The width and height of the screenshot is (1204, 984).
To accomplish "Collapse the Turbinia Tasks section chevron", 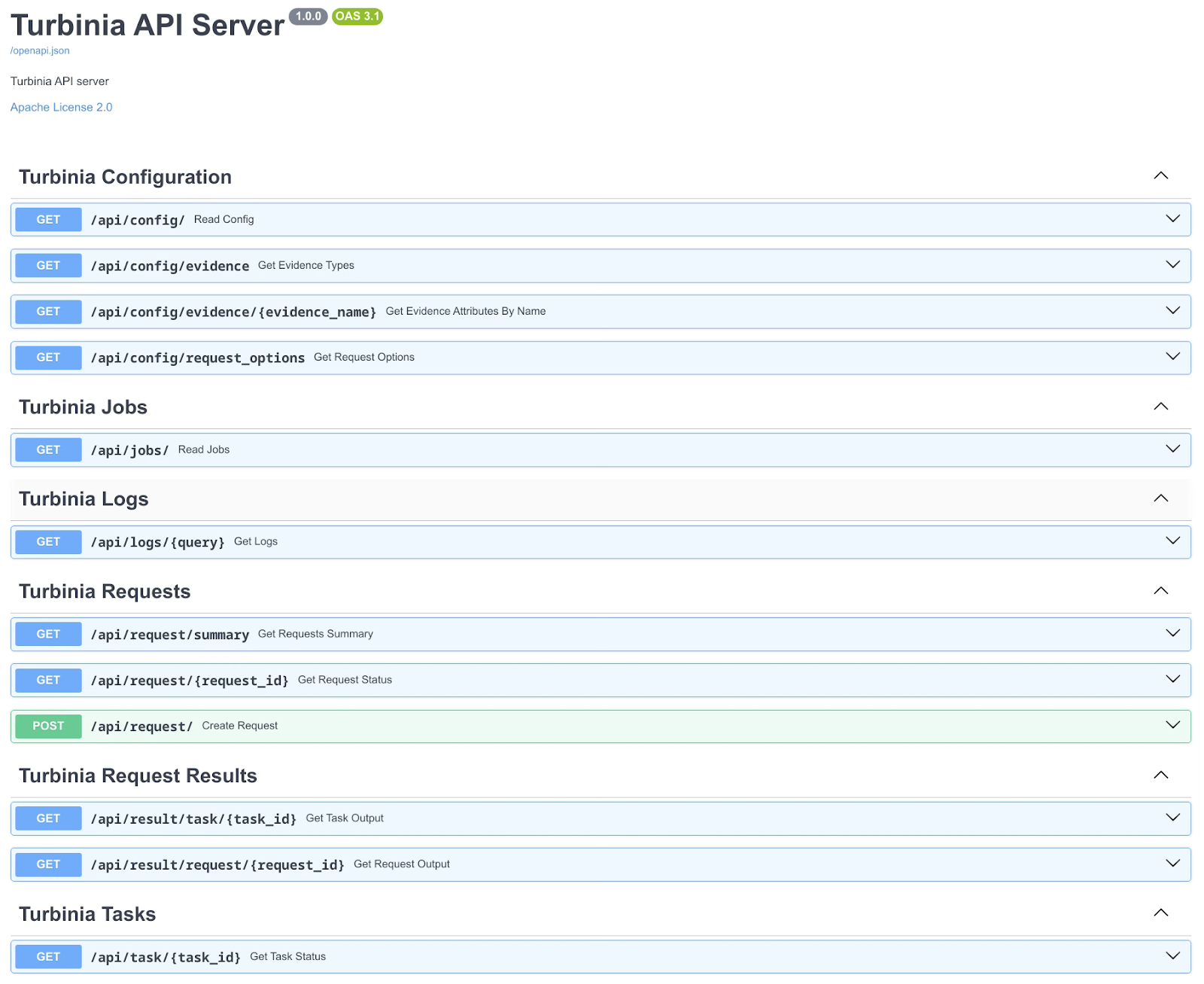I will 1161,912.
